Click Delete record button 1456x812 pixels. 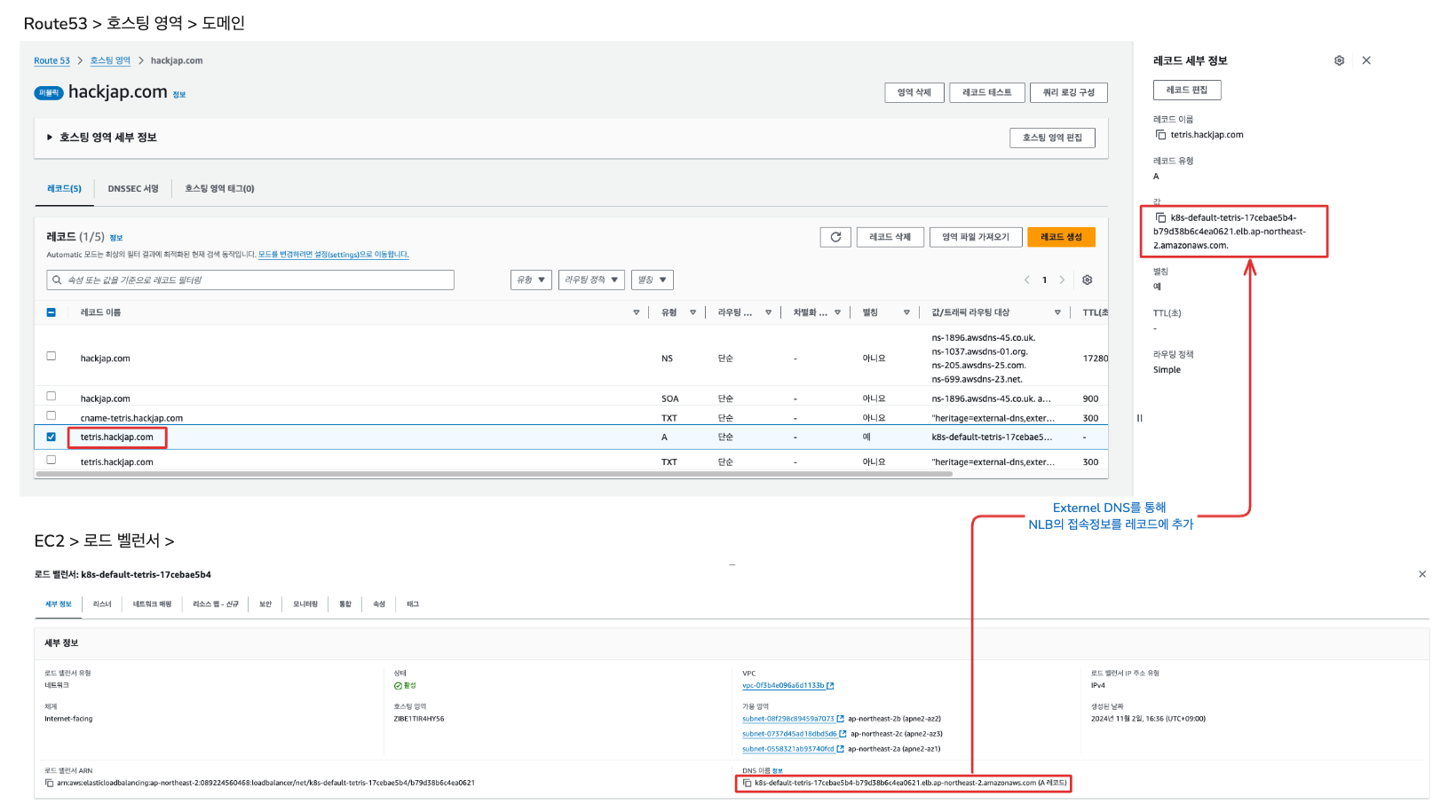click(x=890, y=237)
